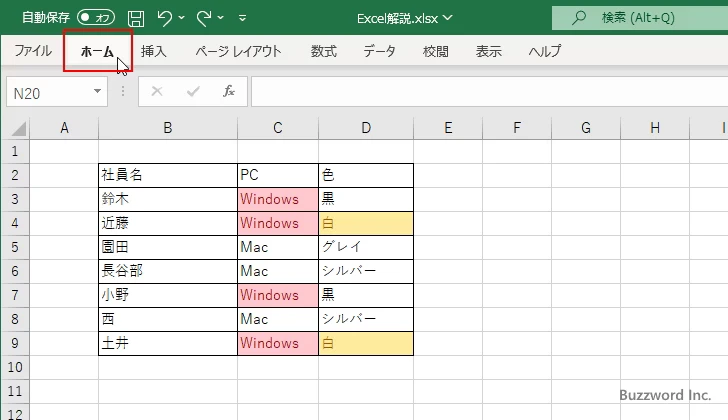Click the Undo arrow icon
The image size is (728, 420).
tap(164, 18)
